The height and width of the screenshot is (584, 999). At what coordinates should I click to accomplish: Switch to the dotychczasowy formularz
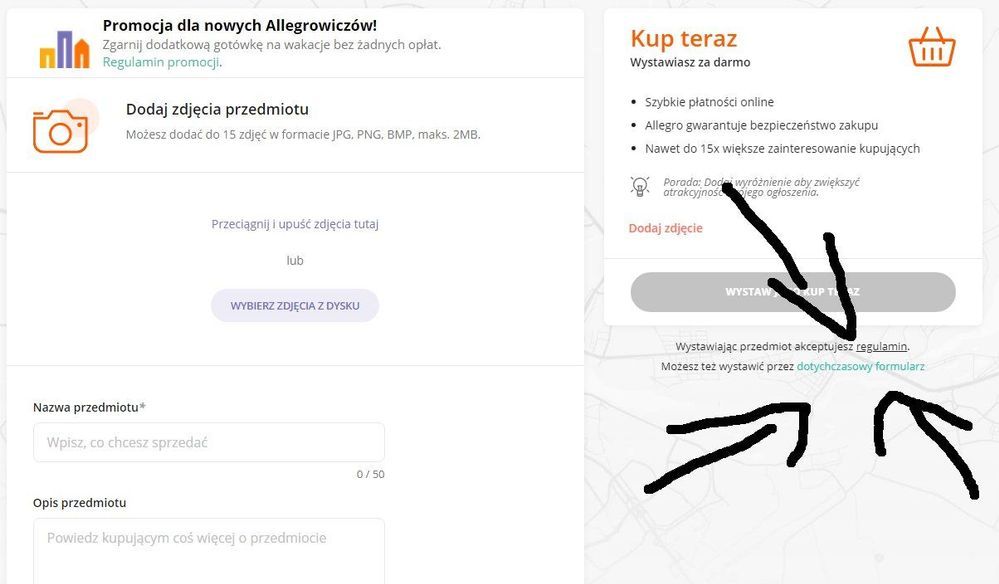pos(860,367)
